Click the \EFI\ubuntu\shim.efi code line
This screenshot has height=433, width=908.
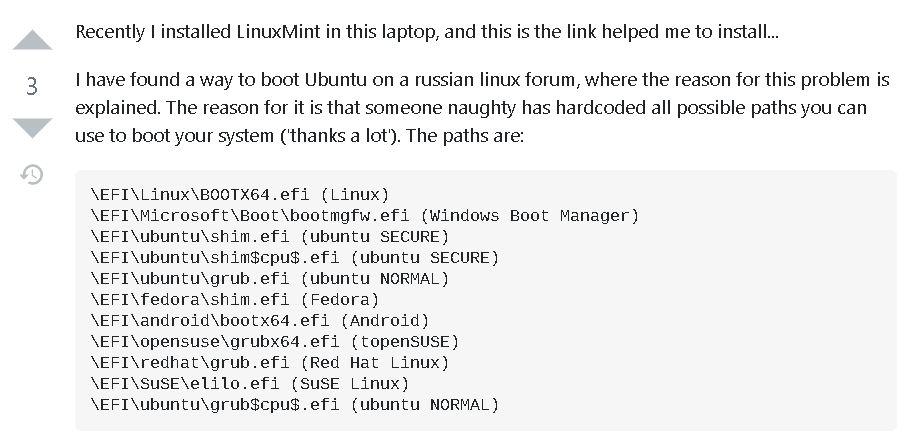pos(269,237)
